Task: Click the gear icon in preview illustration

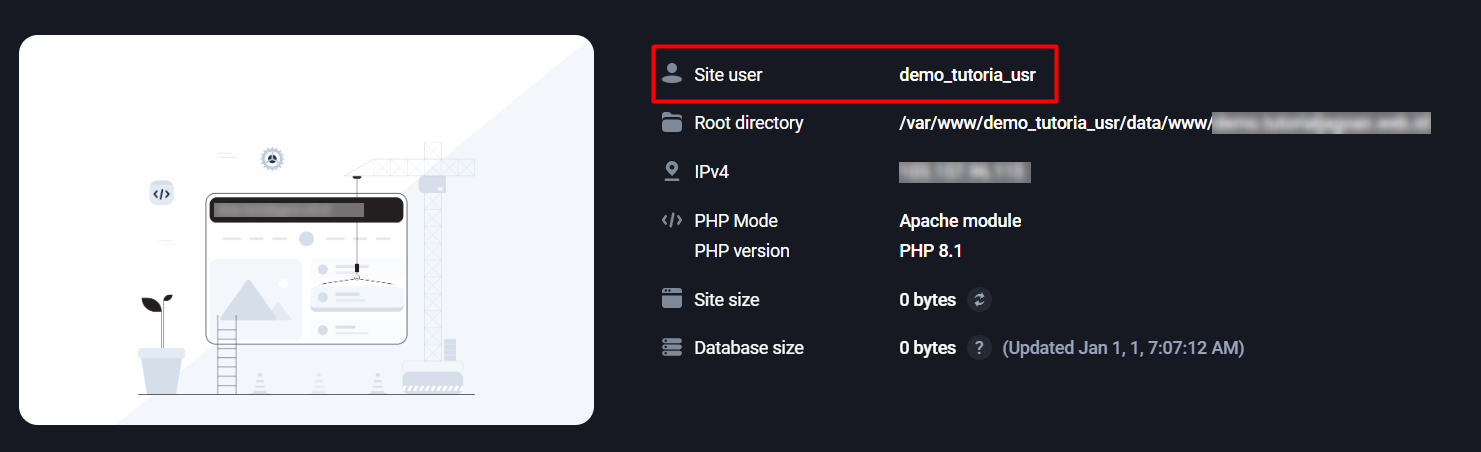Action: 272,158
